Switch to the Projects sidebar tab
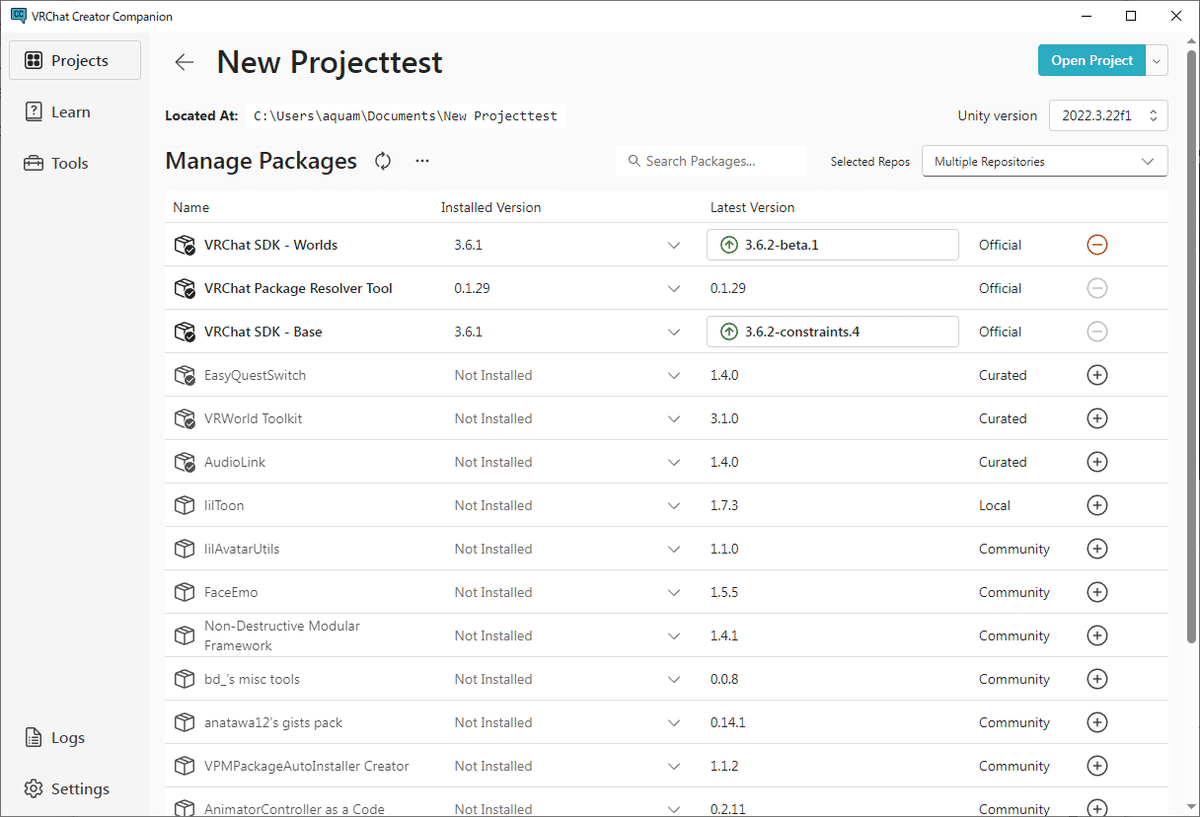The width and height of the screenshot is (1200, 817). tap(75, 61)
